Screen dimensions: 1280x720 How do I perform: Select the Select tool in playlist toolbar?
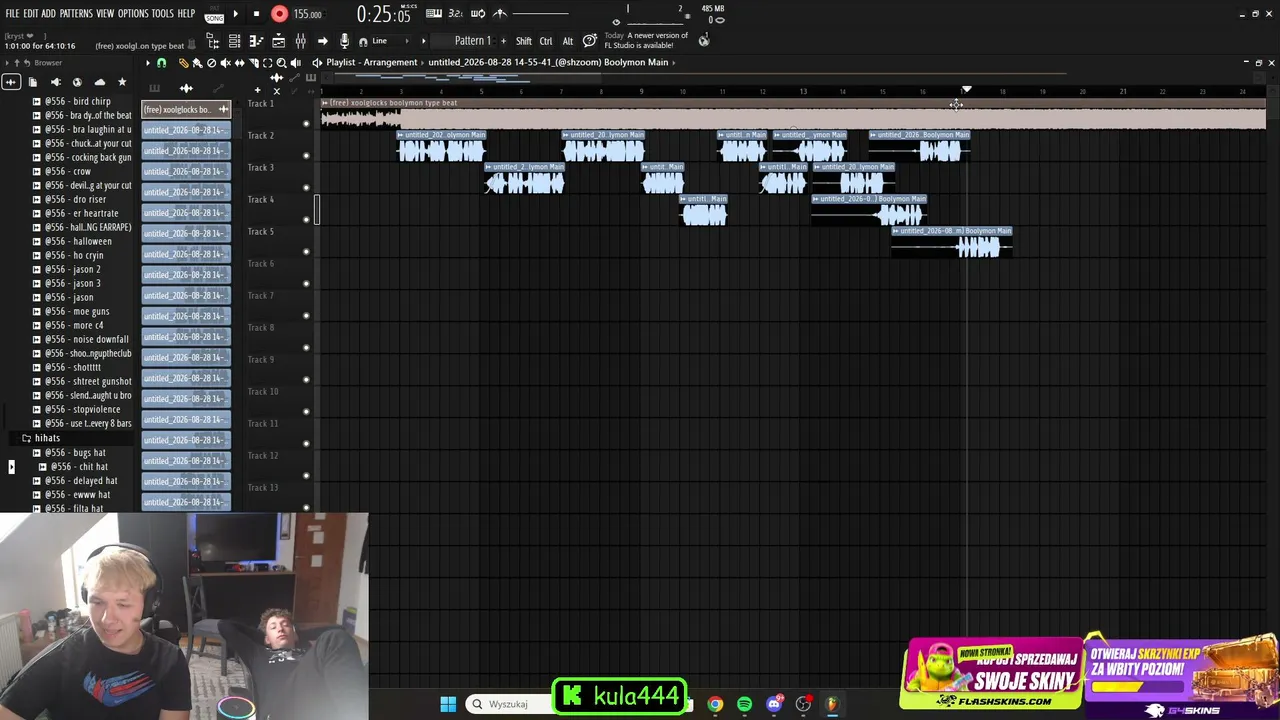[267, 63]
